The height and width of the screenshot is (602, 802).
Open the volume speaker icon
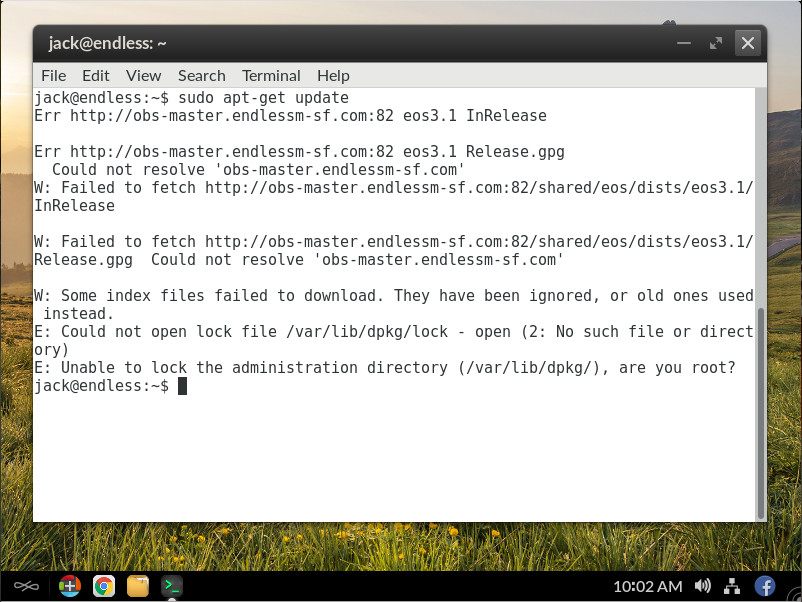(x=702, y=586)
